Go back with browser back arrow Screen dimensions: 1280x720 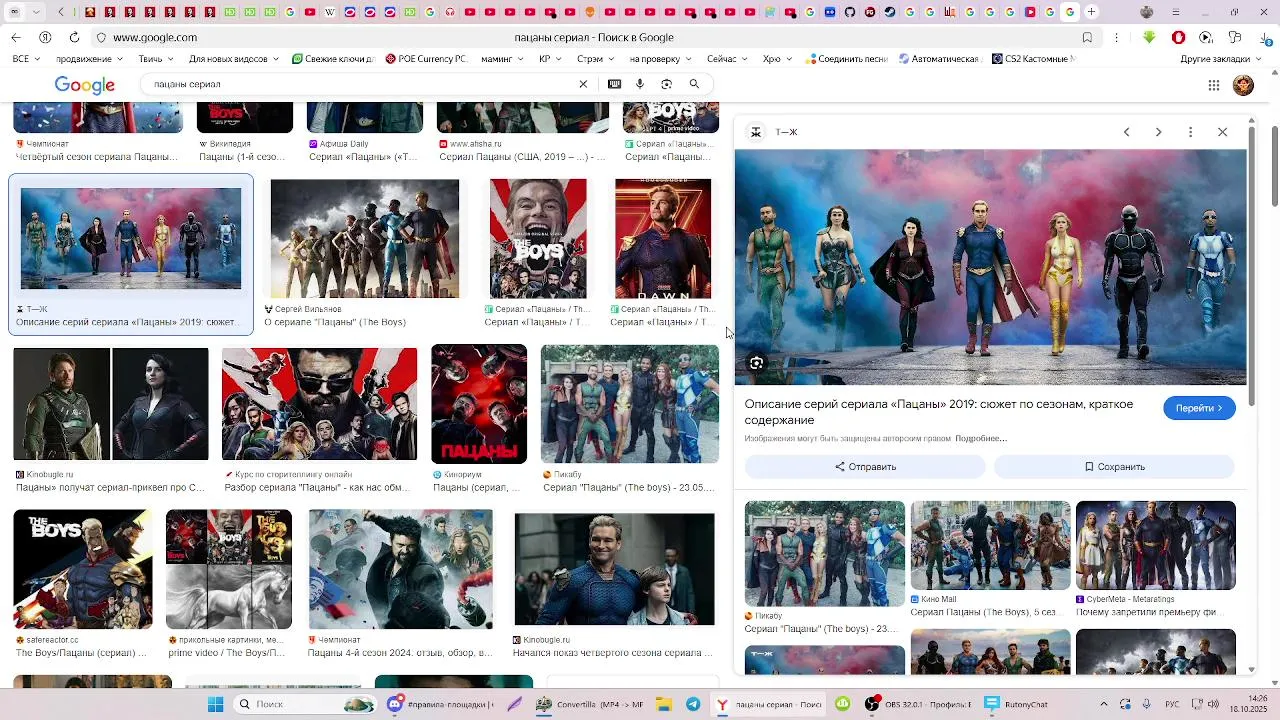pos(16,37)
